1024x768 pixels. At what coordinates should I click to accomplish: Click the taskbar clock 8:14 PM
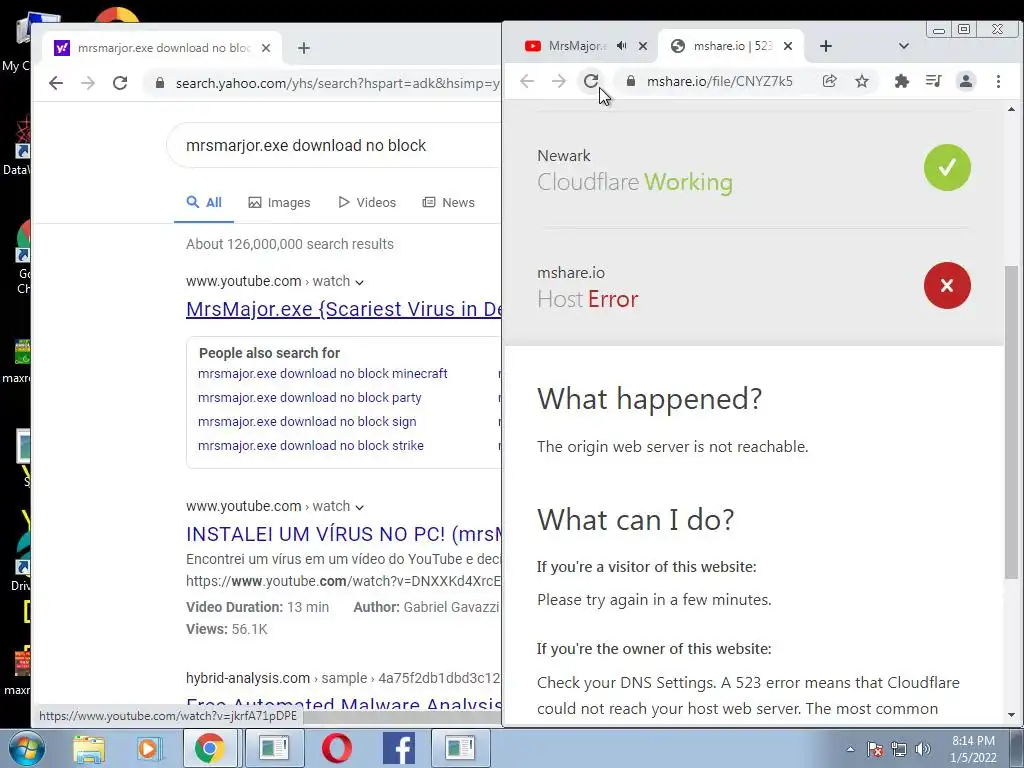click(973, 749)
